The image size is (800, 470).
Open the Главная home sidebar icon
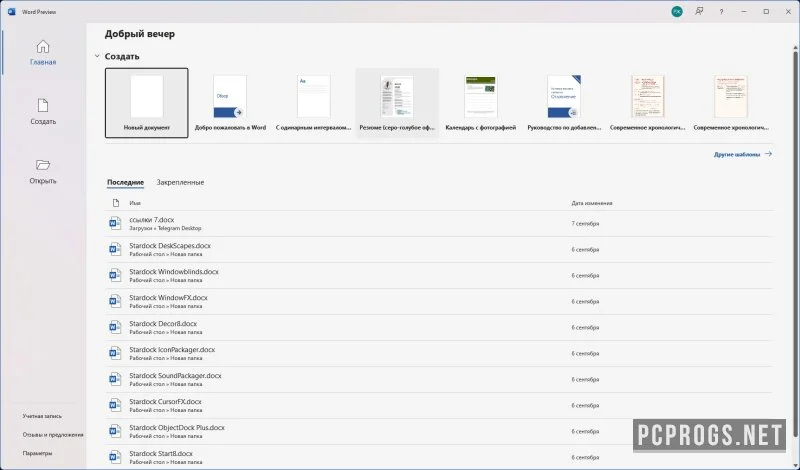43,47
